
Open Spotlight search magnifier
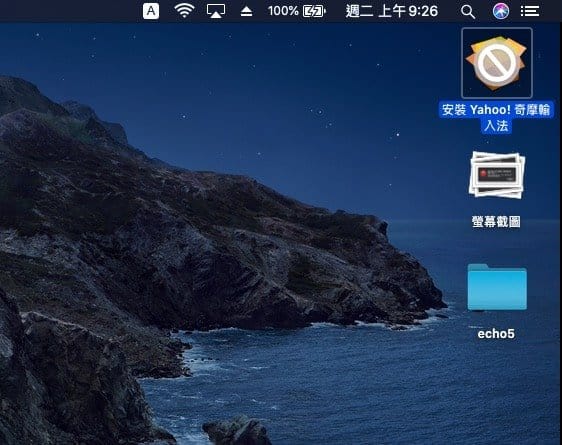point(468,12)
